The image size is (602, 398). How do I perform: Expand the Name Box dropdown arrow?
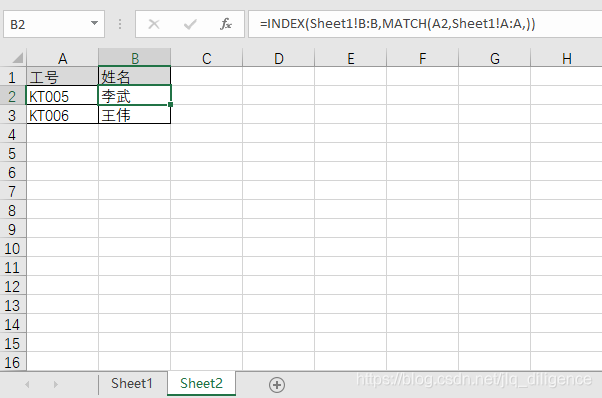[x=94, y=23]
